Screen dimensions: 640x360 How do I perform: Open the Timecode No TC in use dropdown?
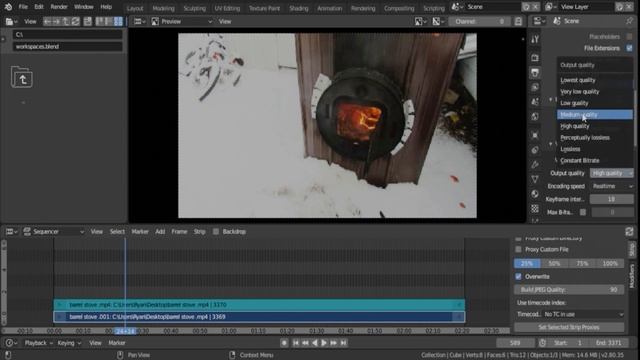(x=583, y=314)
